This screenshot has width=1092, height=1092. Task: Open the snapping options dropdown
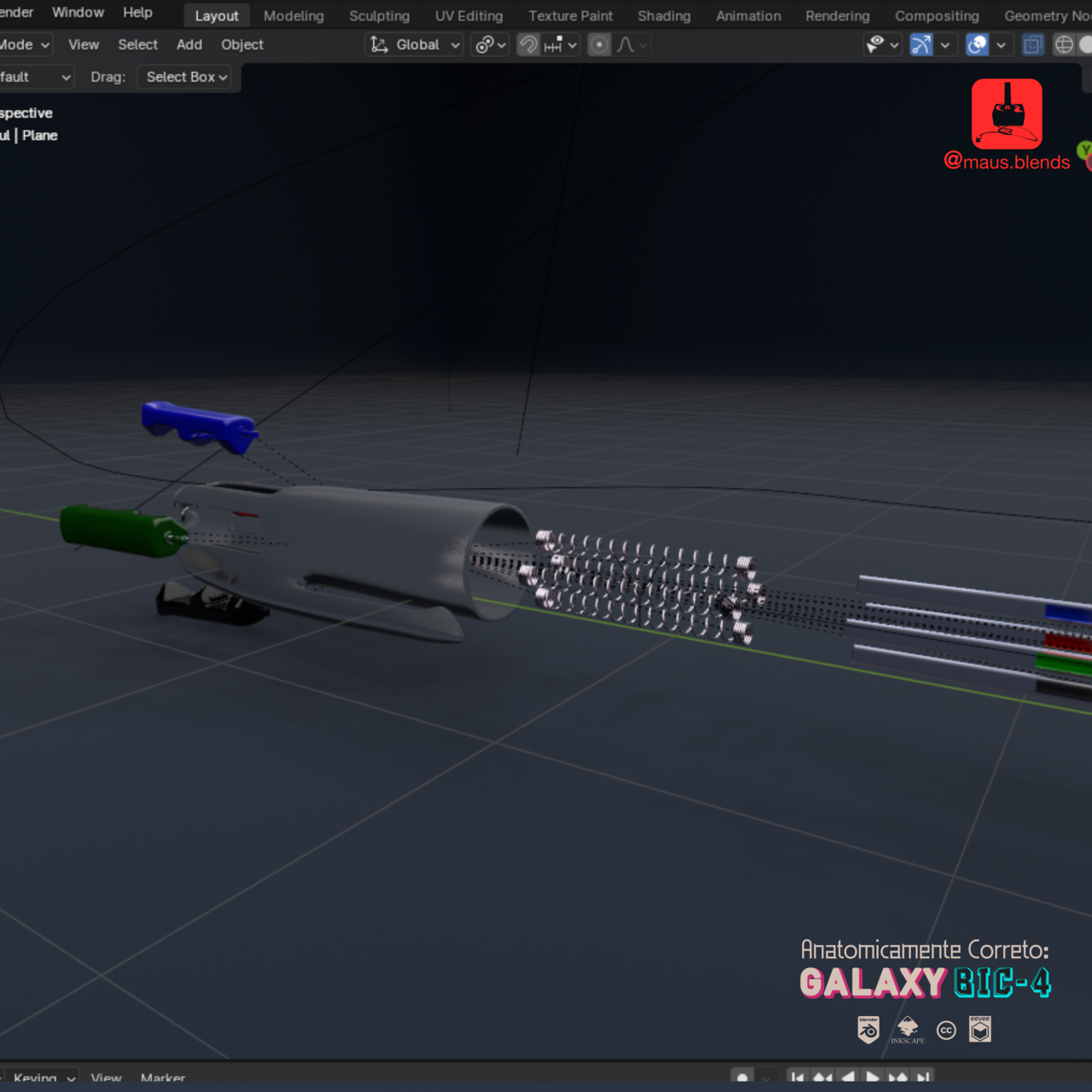coord(561,44)
